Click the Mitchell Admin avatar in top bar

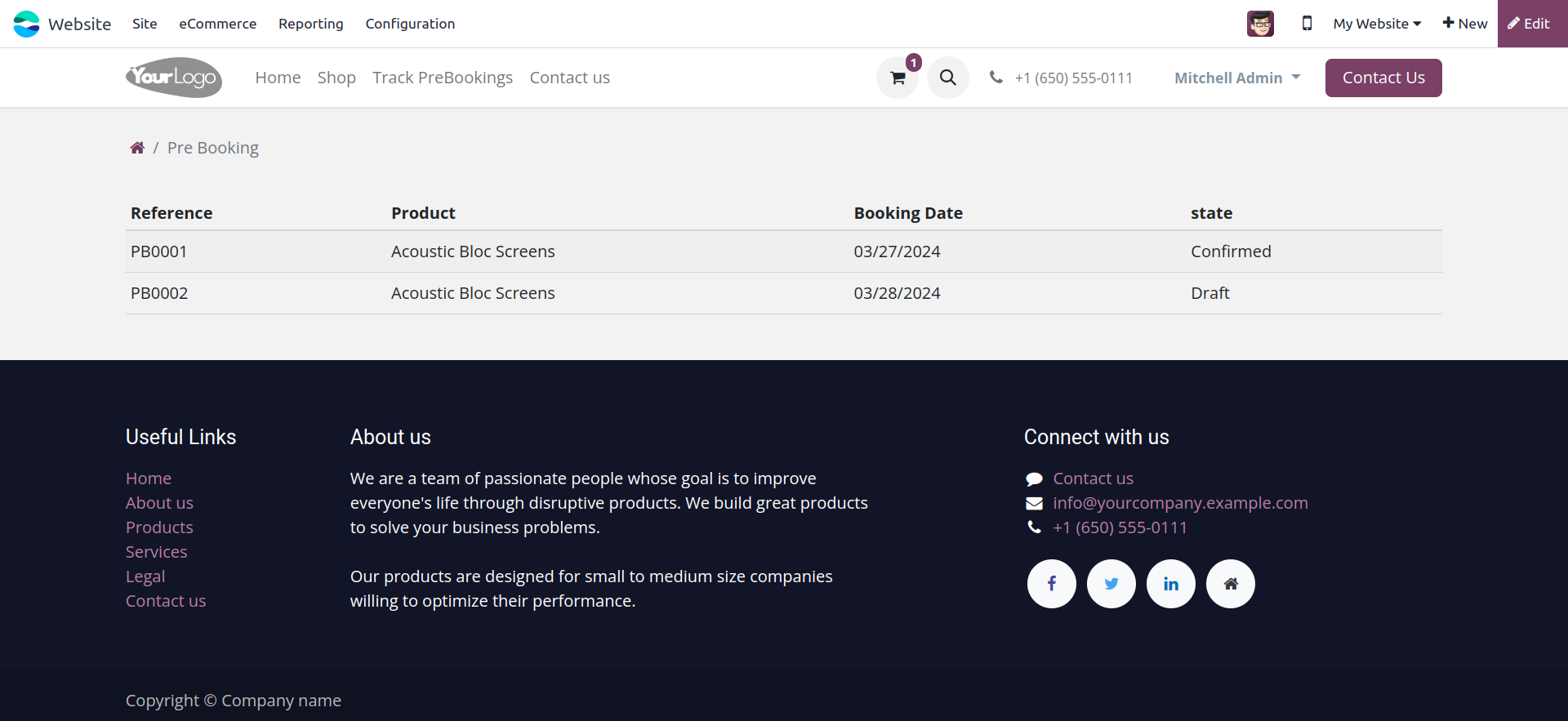tap(1260, 24)
